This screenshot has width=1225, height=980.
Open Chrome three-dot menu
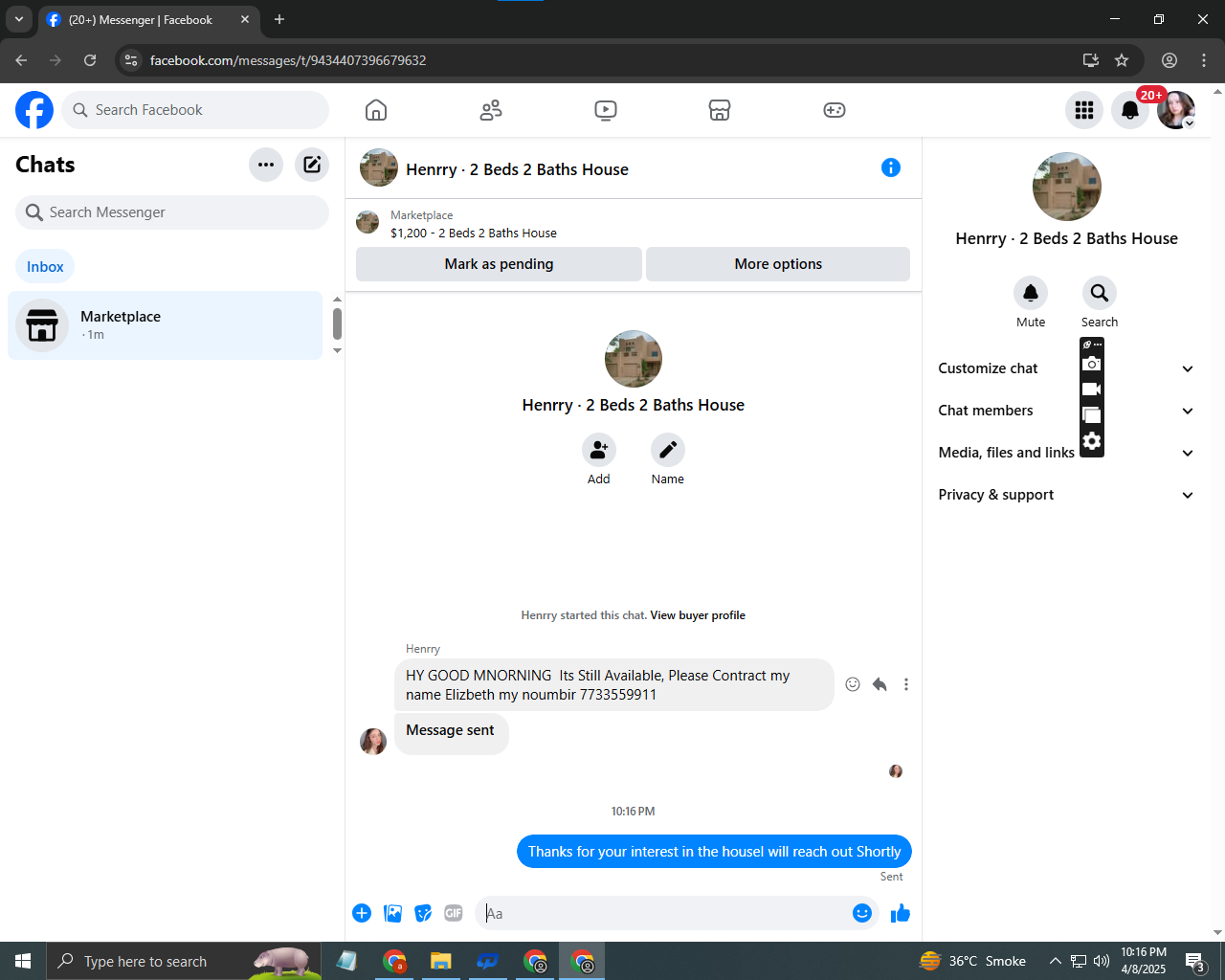click(1204, 60)
